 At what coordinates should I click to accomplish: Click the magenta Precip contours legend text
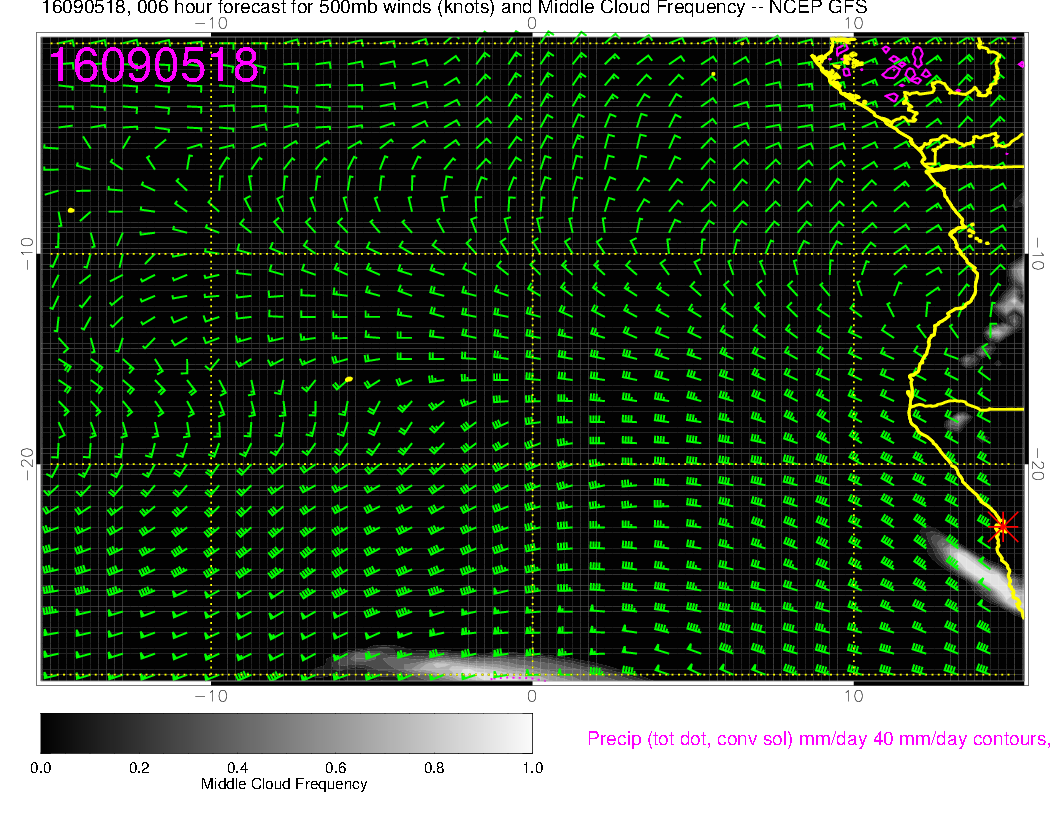[816, 739]
